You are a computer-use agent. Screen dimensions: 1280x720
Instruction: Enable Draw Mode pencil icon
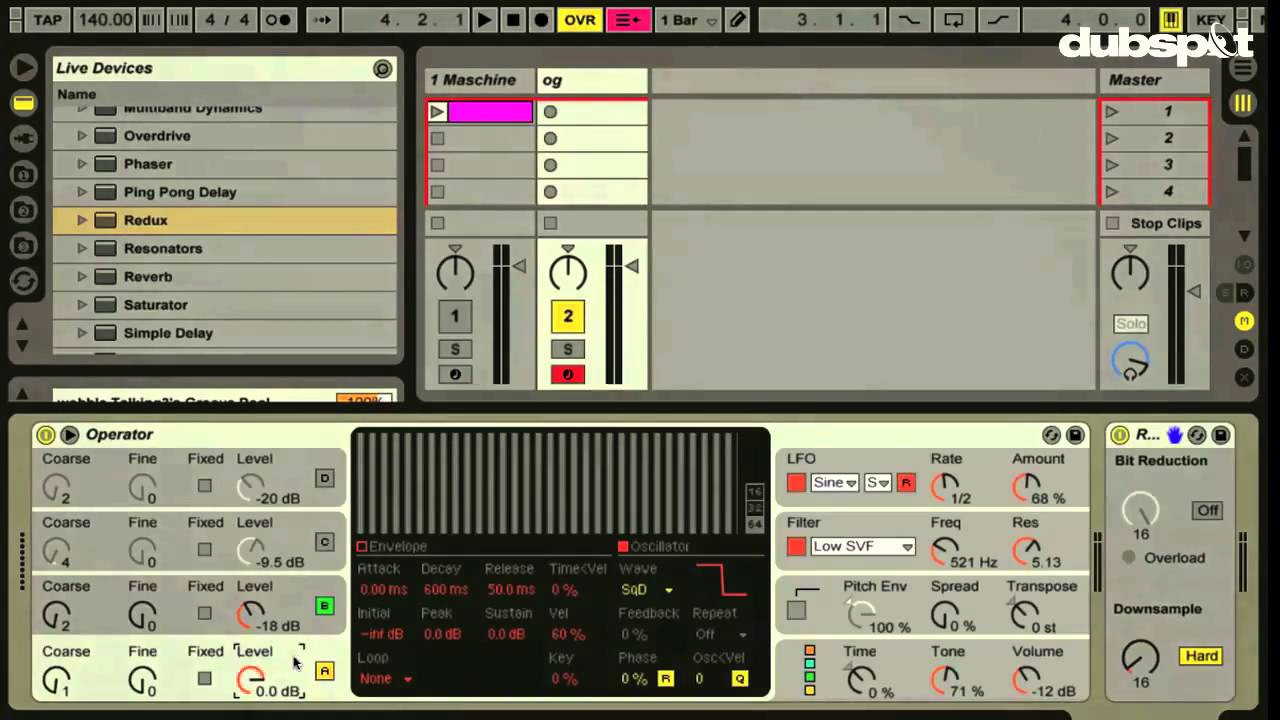pyautogui.click(x=738, y=19)
